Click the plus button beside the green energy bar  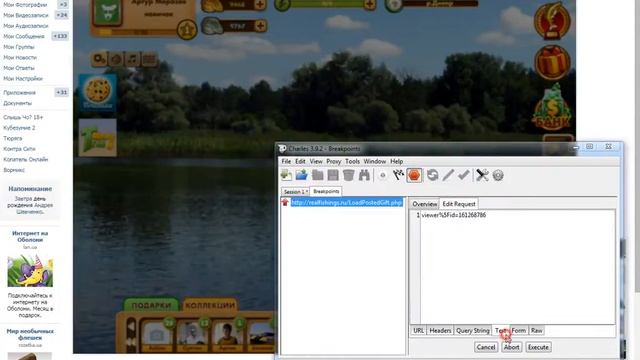pos(370,4)
